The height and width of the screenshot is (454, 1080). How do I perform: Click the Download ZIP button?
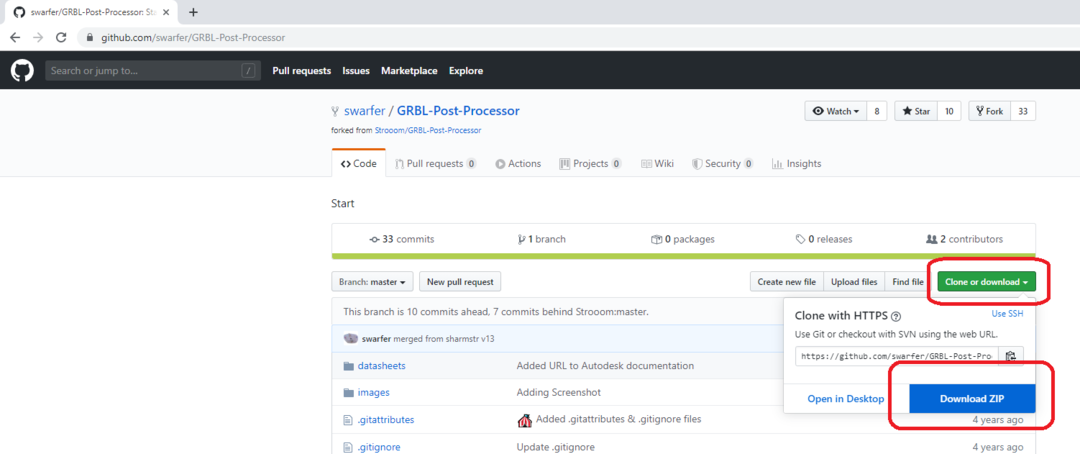point(973,399)
